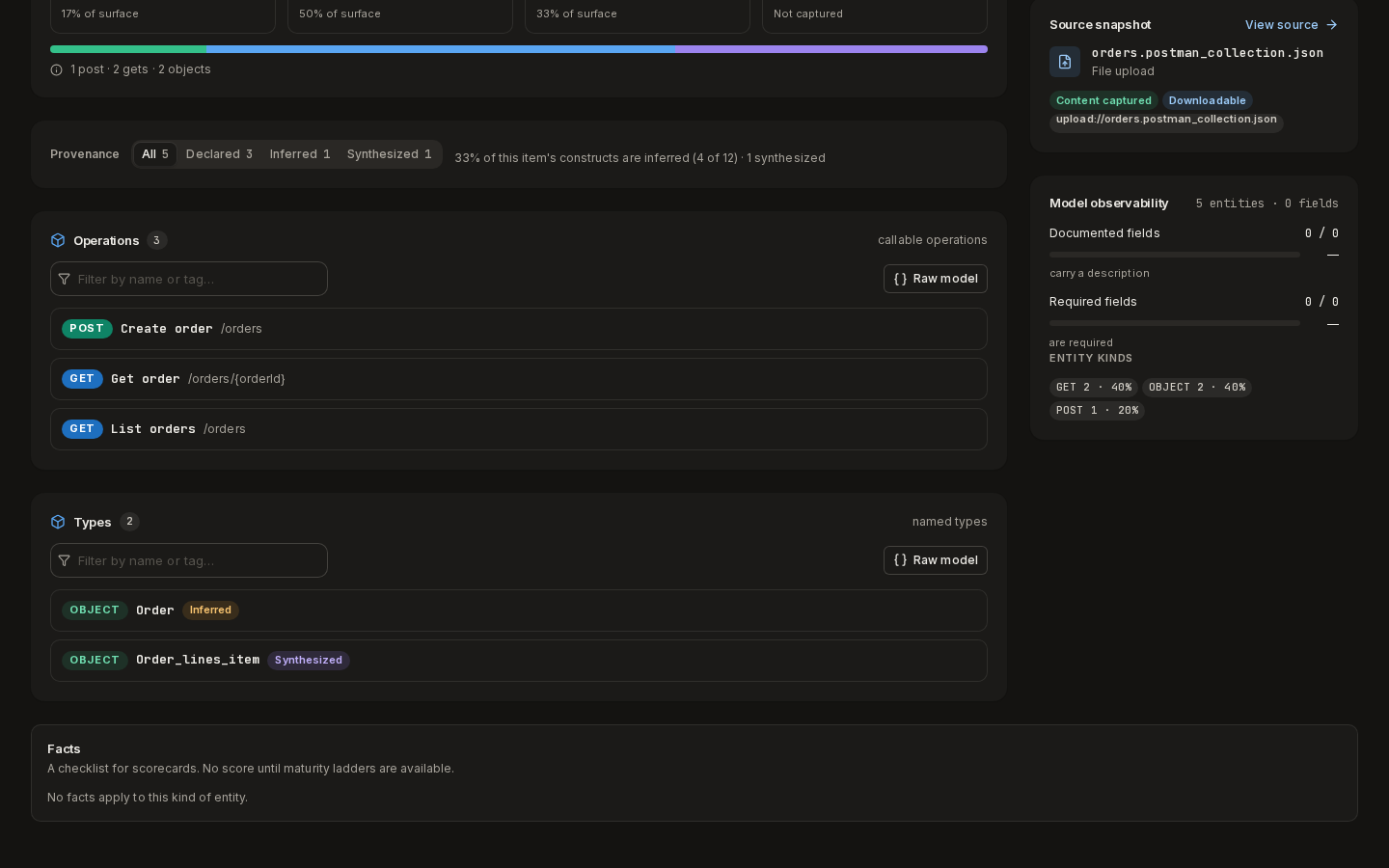Click the green segment of the surface bar
The height and width of the screenshot is (868, 1389).
128,49
